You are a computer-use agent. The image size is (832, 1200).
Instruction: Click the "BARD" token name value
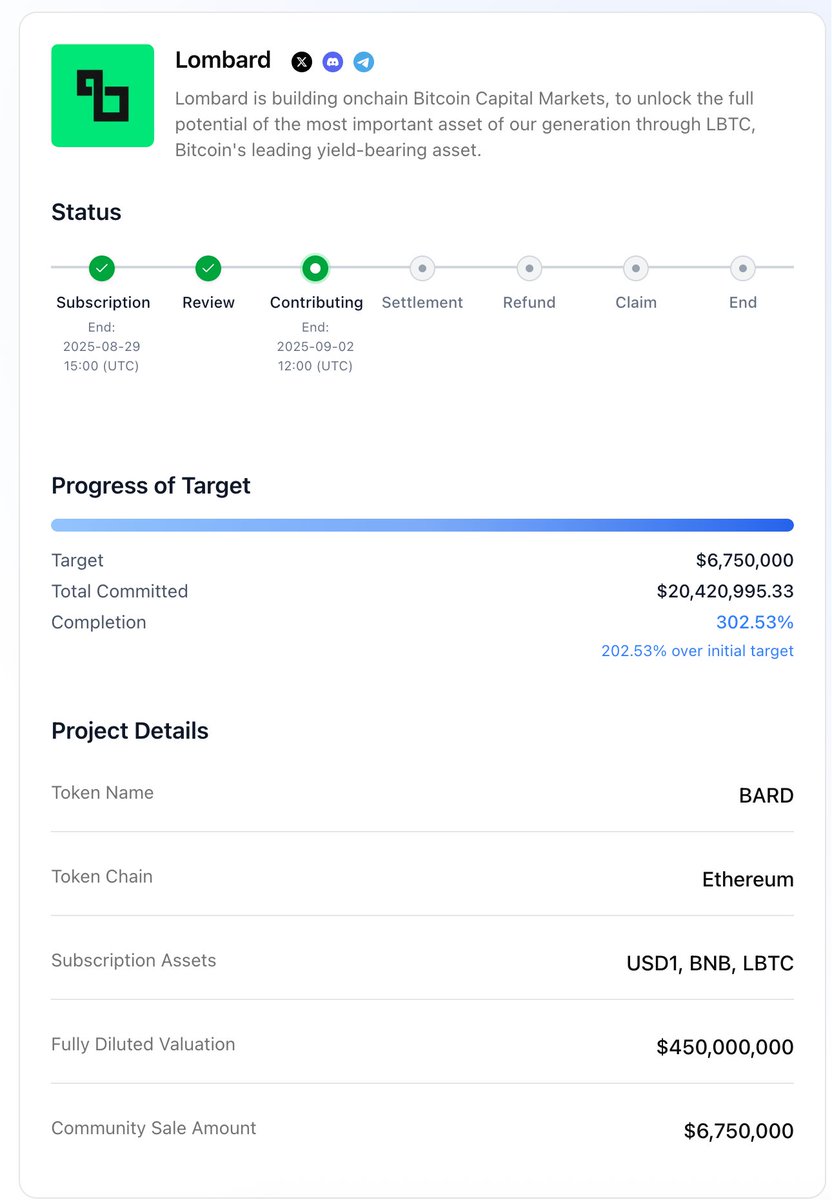click(x=766, y=796)
